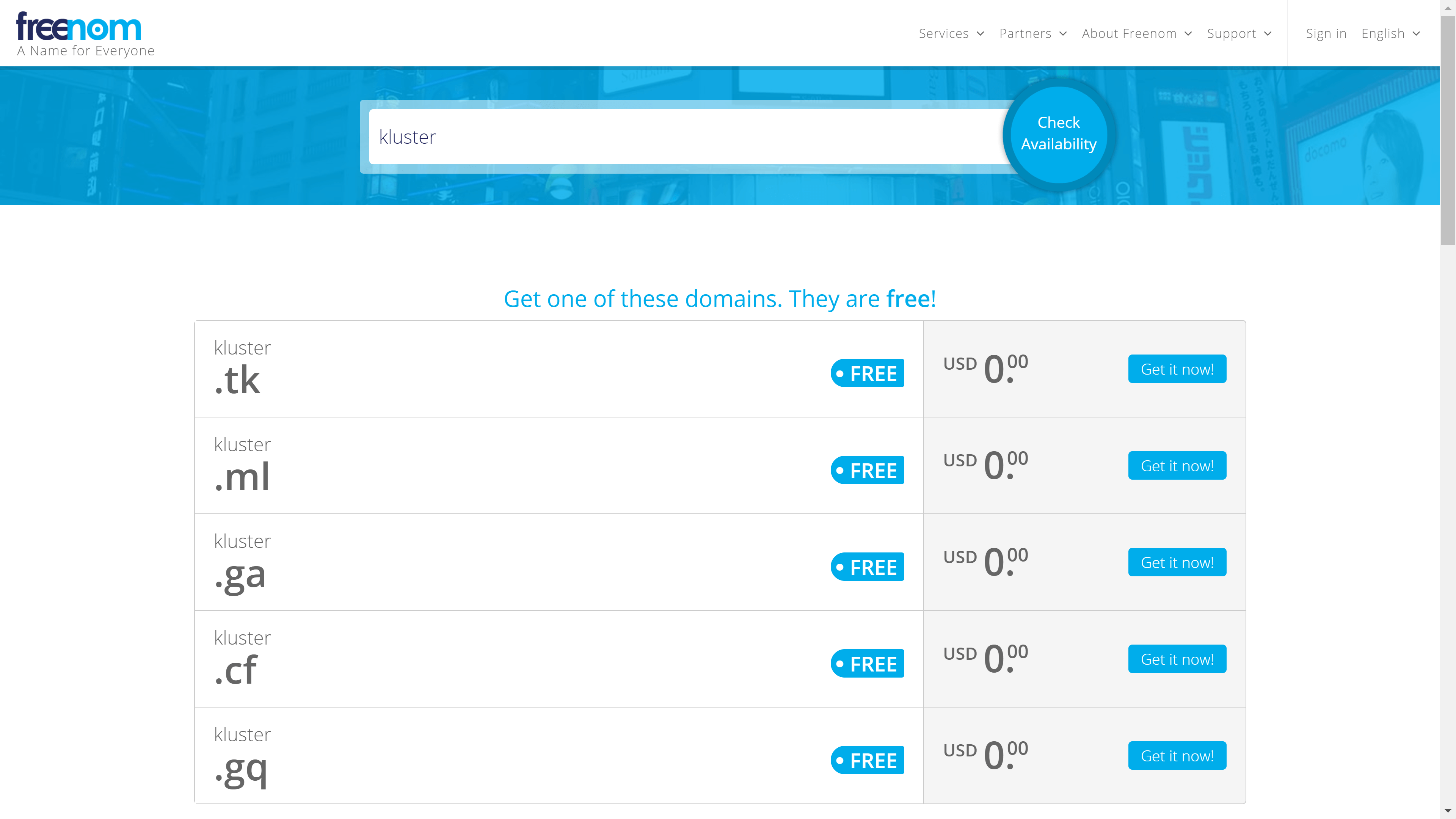This screenshot has width=1456, height=819.
Task: Get kluster.cf domain now
Action: pyautogui.click(x=1177, y=659)
